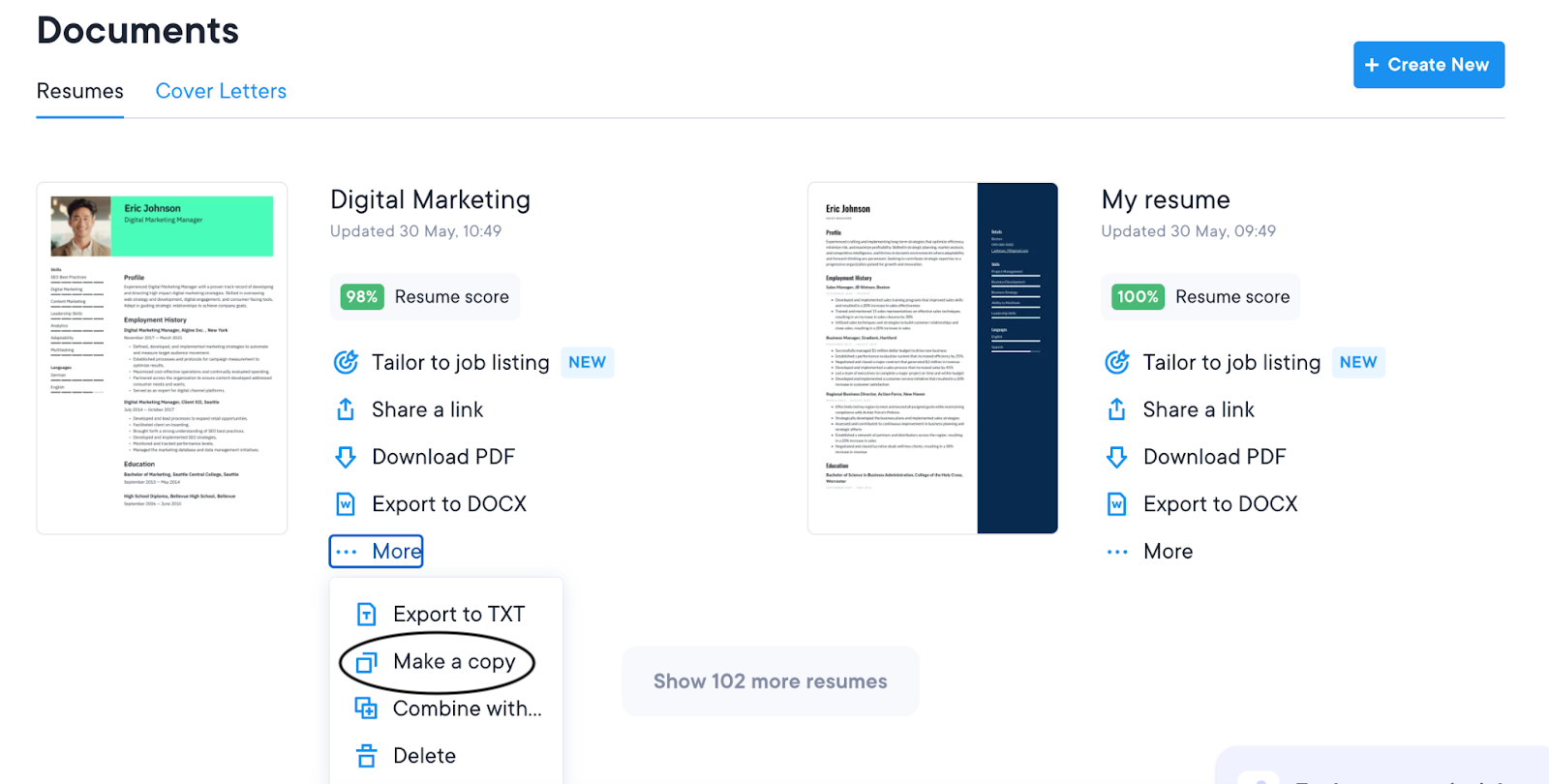The width and height of the screenshot is (1549, 784).
Task: Click the Export to DOCX icon for Digital Marketing
Action: pyautogui.click(x=346, y=504)
